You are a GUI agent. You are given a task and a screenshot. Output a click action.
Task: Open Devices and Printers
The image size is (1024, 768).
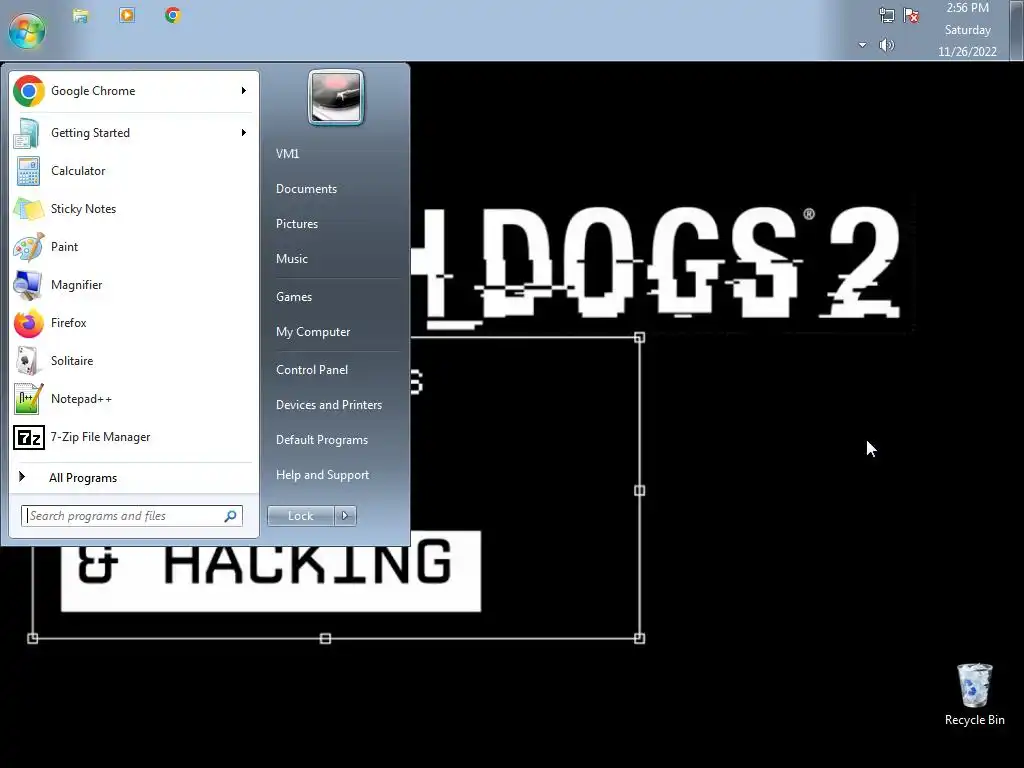(328, 405)
